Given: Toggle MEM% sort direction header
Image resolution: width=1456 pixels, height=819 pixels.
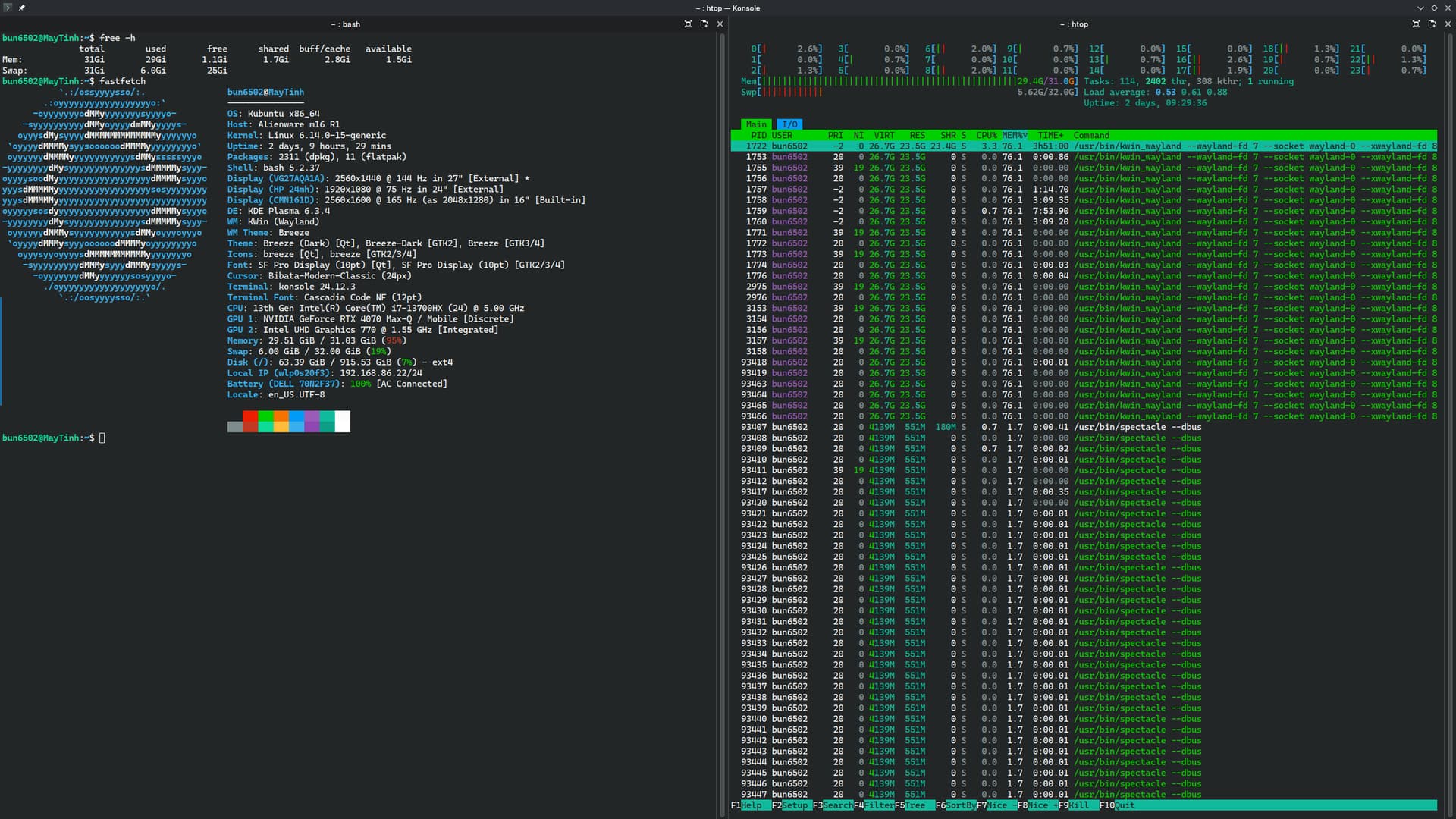Looking at the screenshot, I should (x=1015, y=135).
